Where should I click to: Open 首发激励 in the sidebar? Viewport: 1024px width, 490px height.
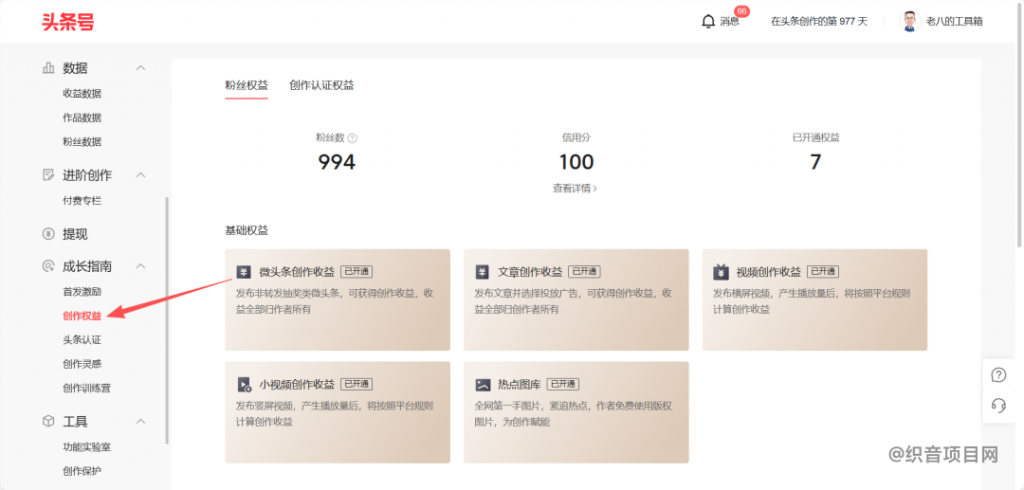click(82, 292)
